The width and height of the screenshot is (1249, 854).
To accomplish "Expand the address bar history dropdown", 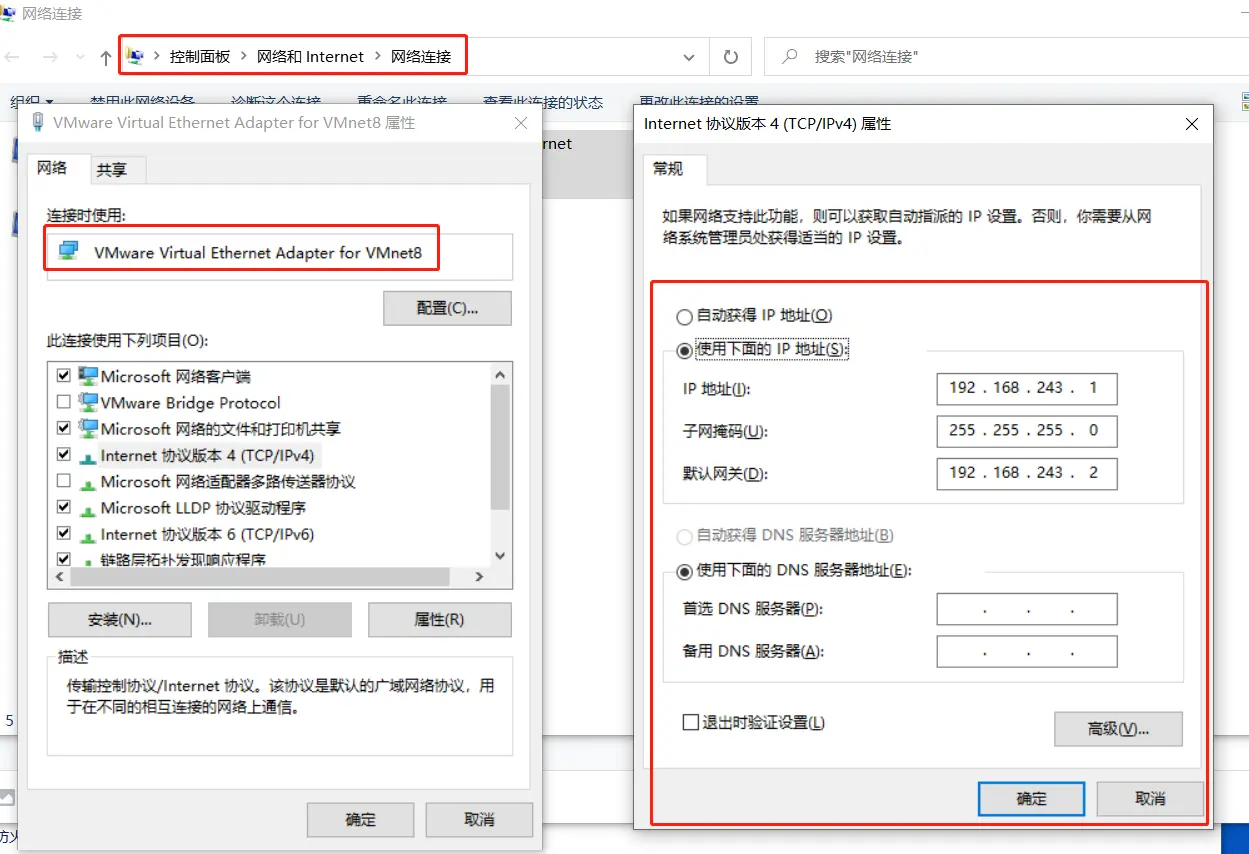I will pyautogui.click(x=689, y=57).
